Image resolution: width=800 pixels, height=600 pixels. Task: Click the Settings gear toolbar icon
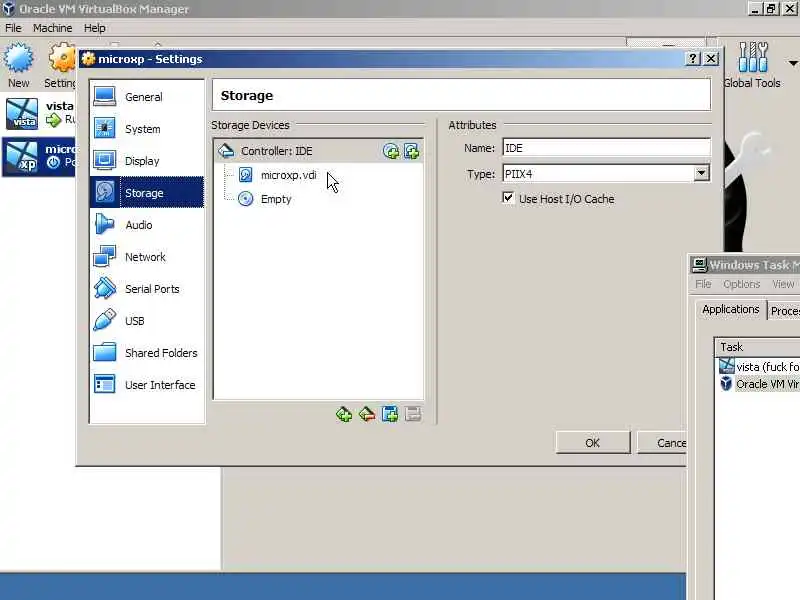pos(61,65)
